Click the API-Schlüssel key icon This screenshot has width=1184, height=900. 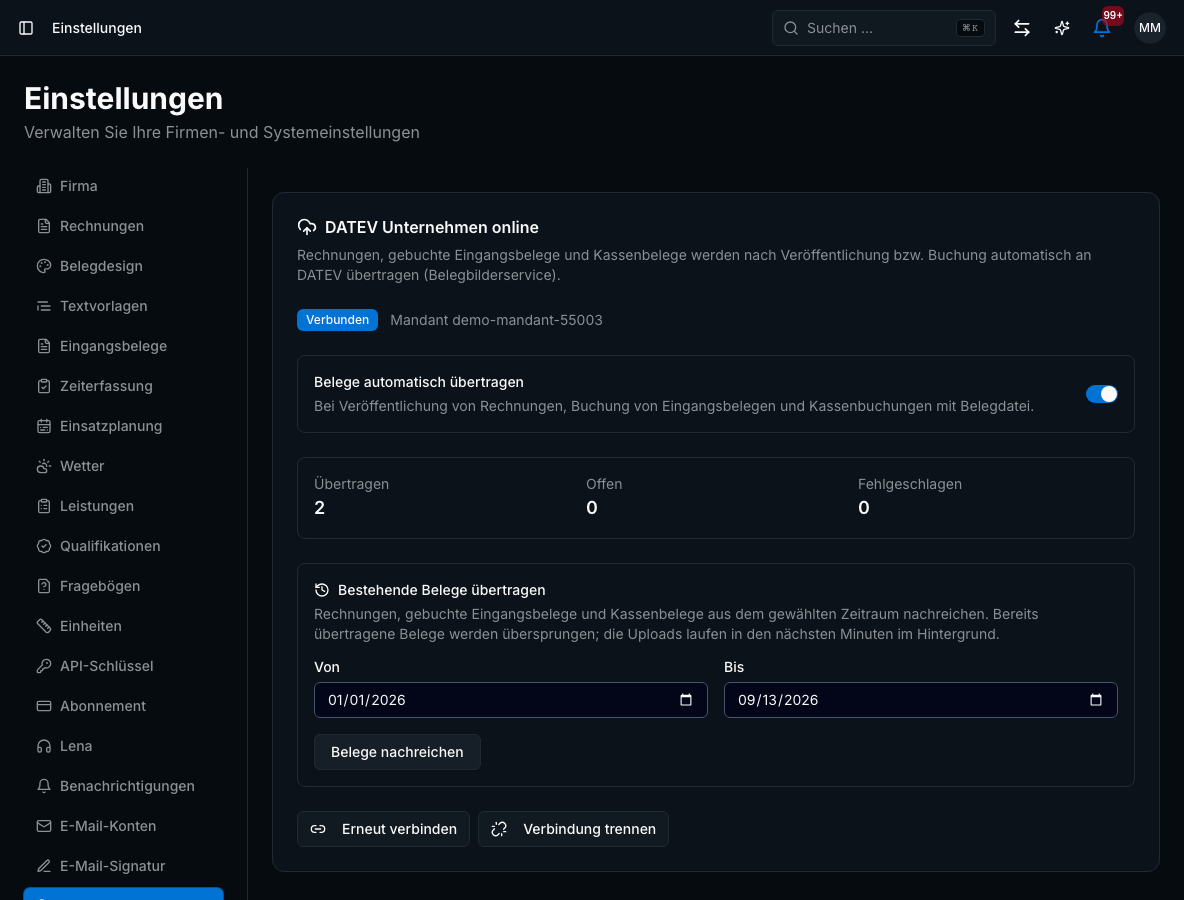(44, 666)
